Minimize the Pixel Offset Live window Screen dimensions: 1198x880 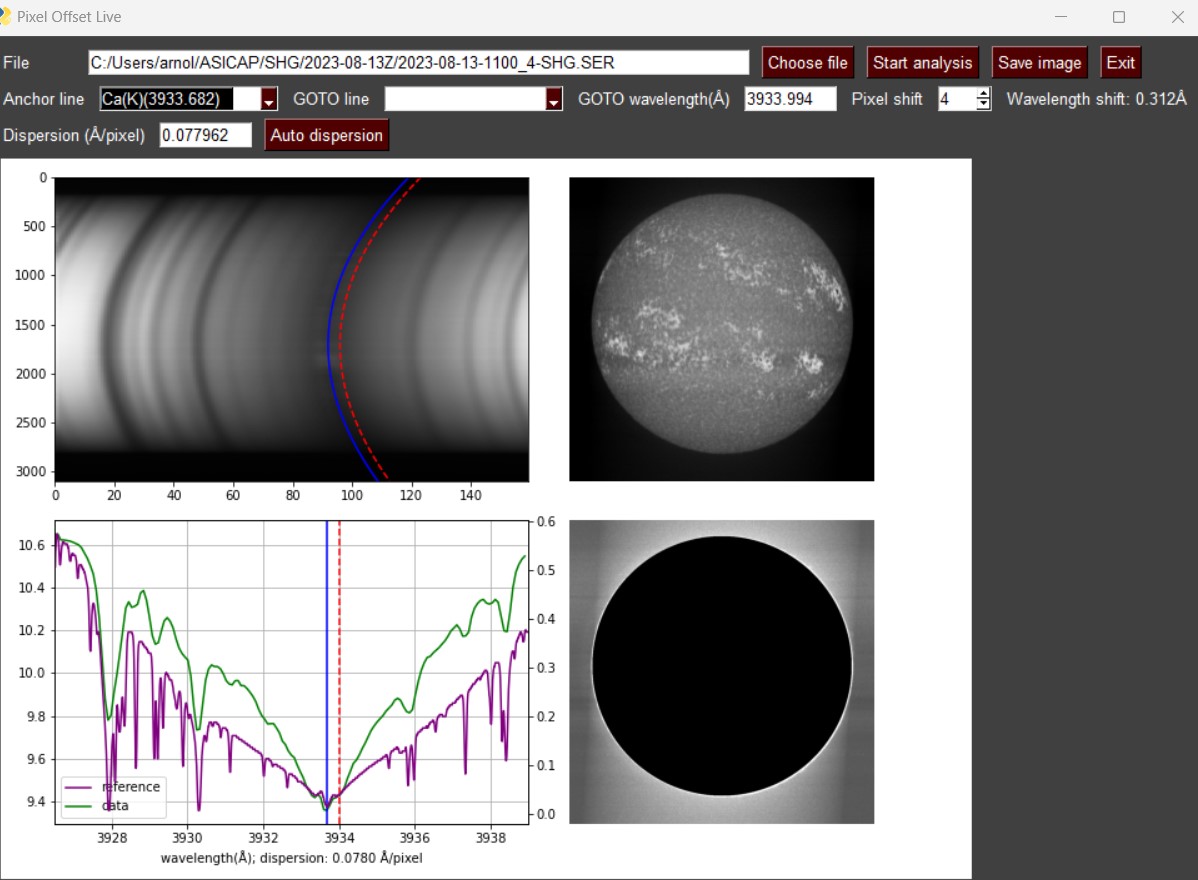click(1060, 17)
